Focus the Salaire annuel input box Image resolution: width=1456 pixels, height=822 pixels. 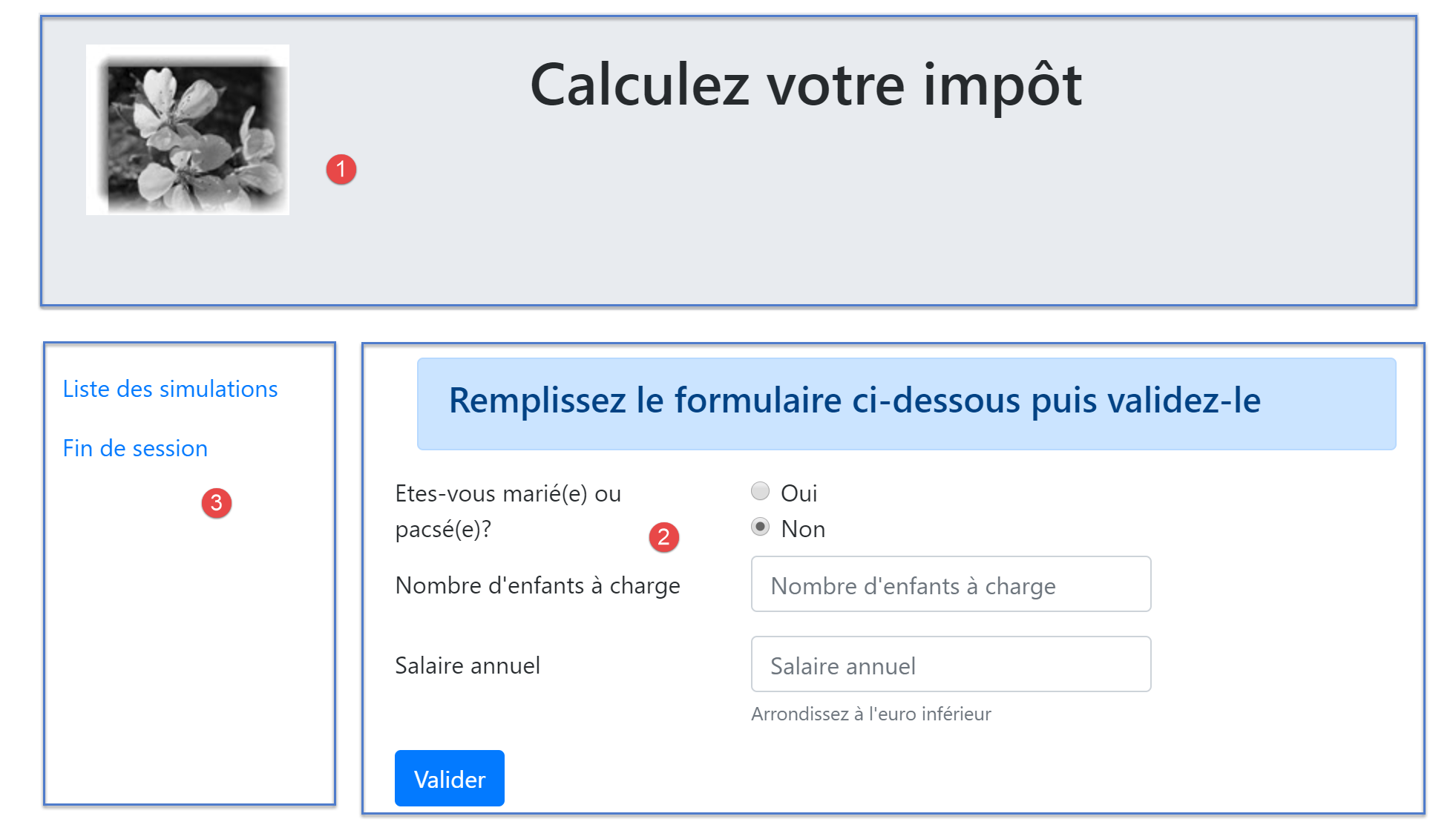951,665
